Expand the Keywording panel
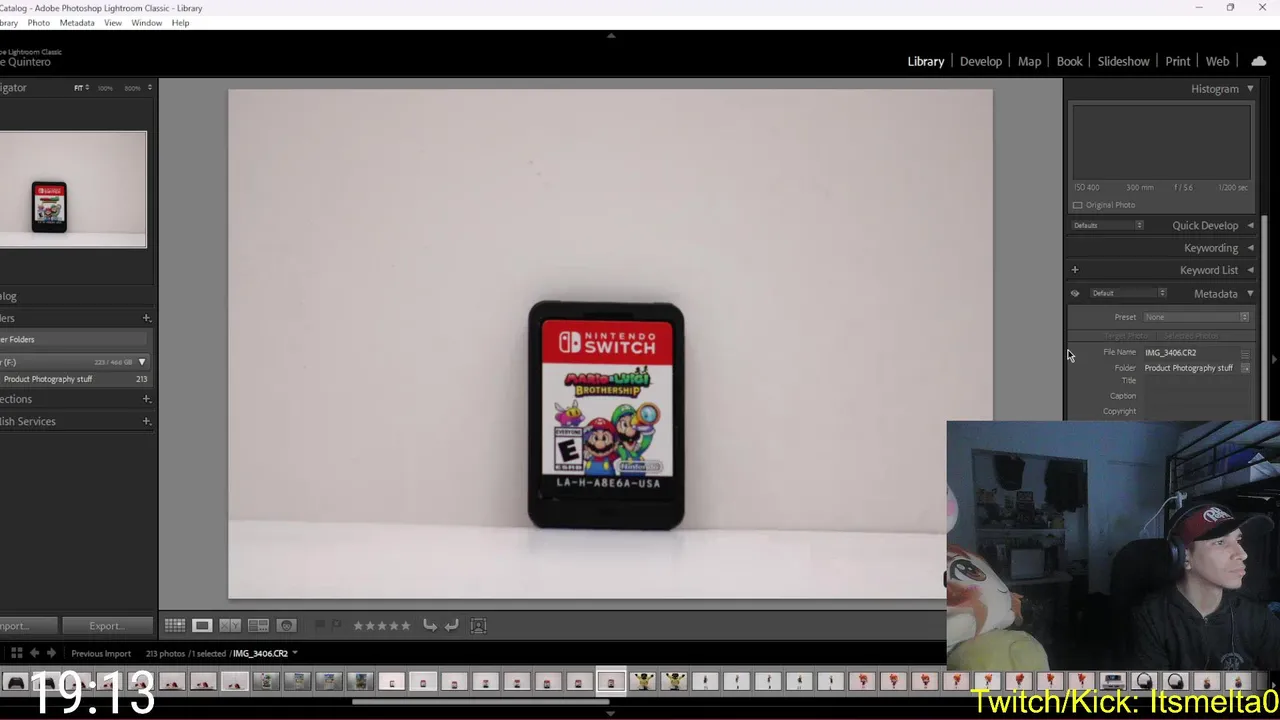Screen dimensions: 1280x720 1250,248
